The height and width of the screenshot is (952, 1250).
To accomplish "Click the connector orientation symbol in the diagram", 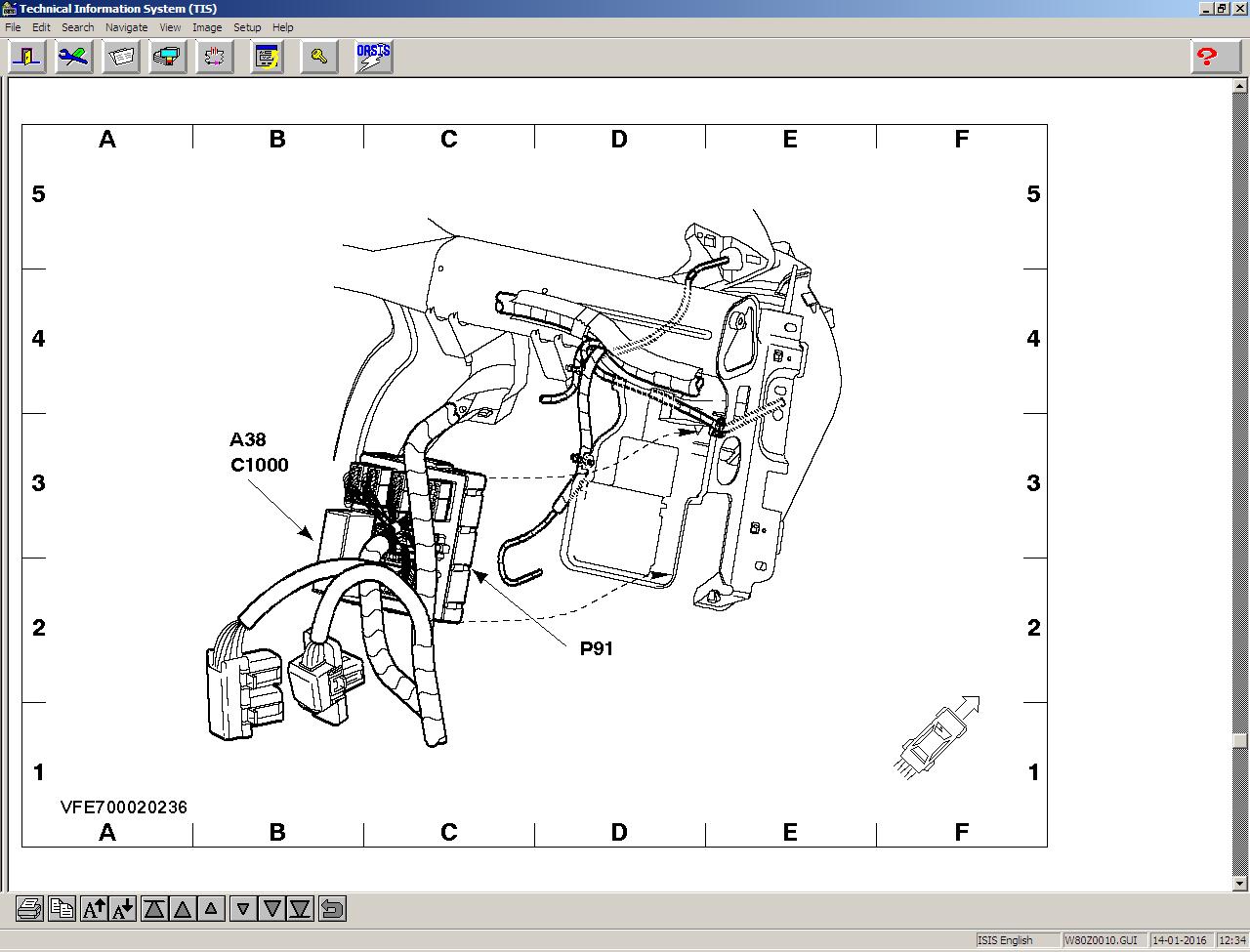I will pos(937,737).
